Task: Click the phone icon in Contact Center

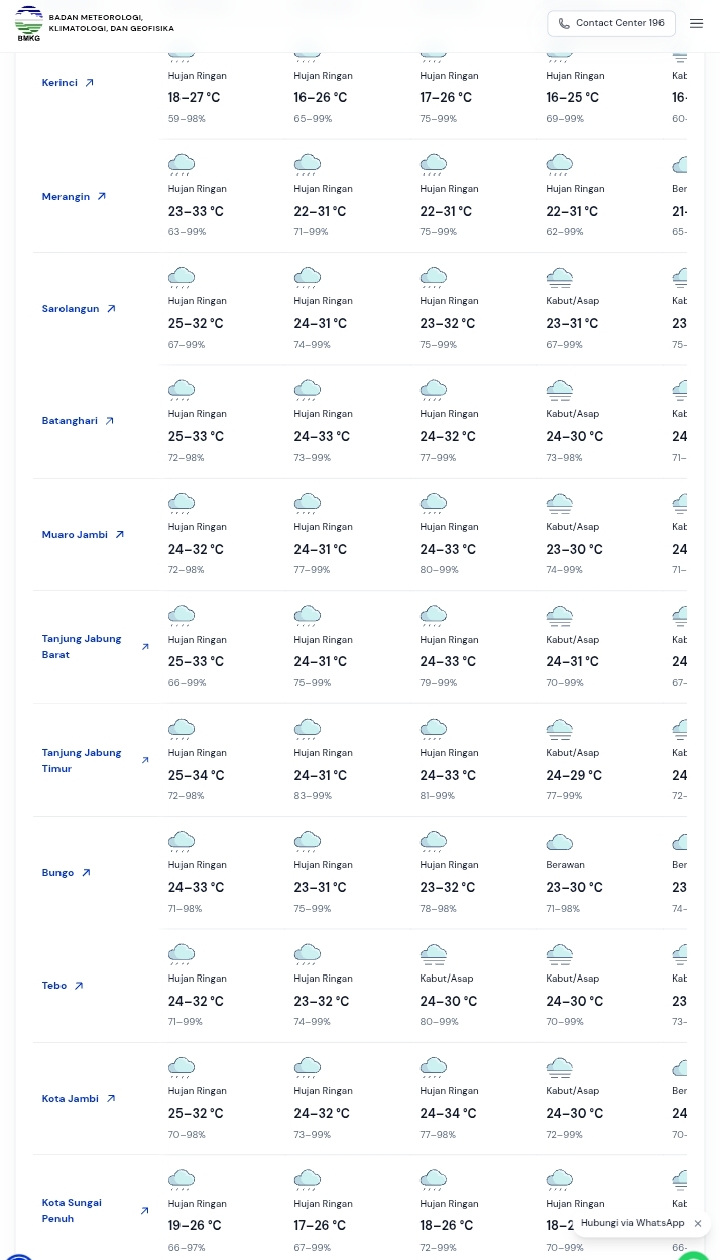Action: [564, 23]
